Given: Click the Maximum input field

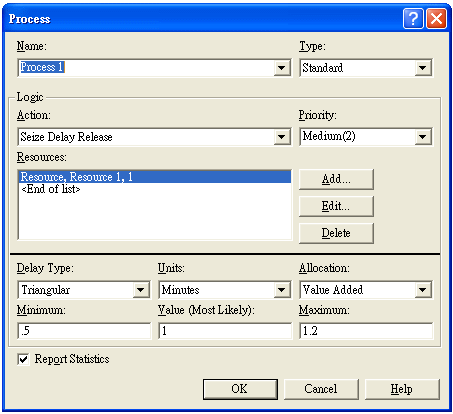Looking at the screenshot, I should (x=366, y=331).
